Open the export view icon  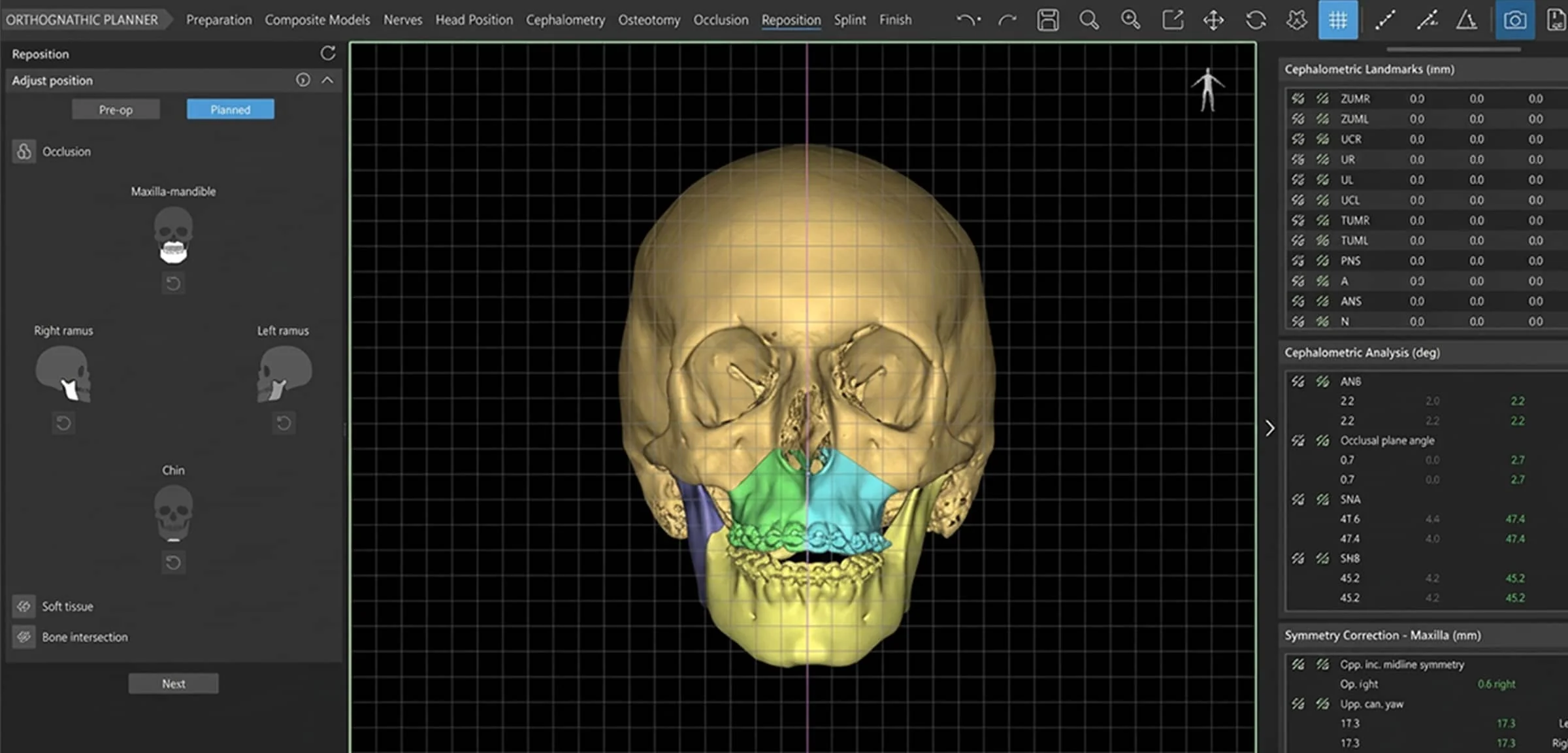1172,20
